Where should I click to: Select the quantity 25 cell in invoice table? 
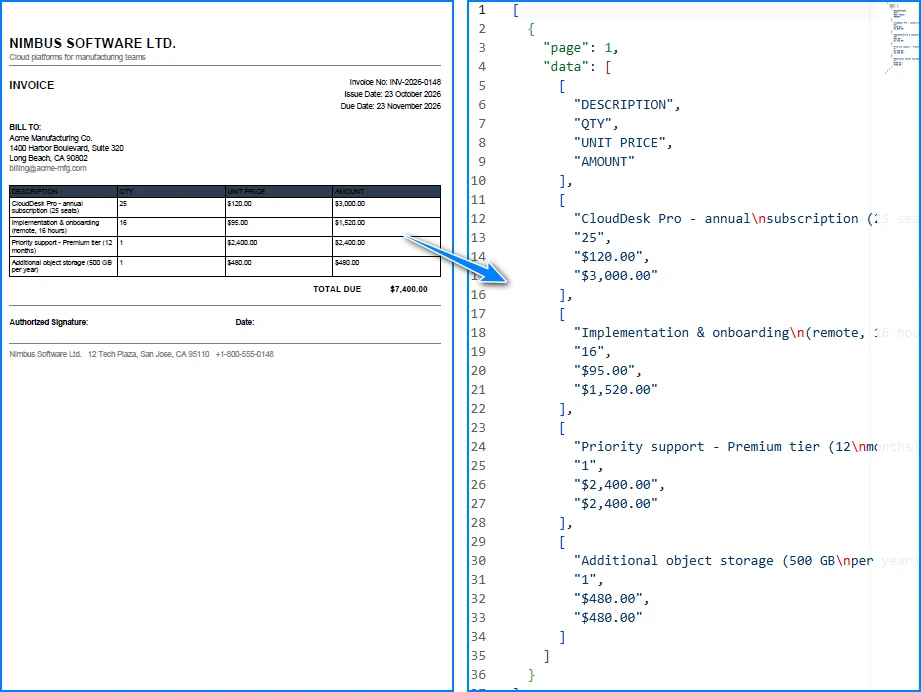[172, 207]
